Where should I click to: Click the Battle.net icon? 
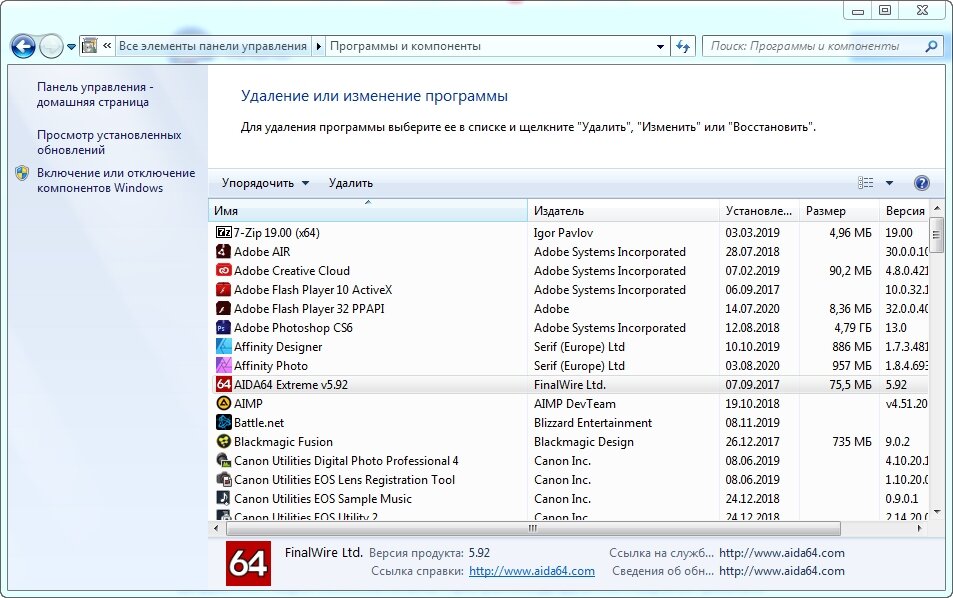tap(224, 422)
